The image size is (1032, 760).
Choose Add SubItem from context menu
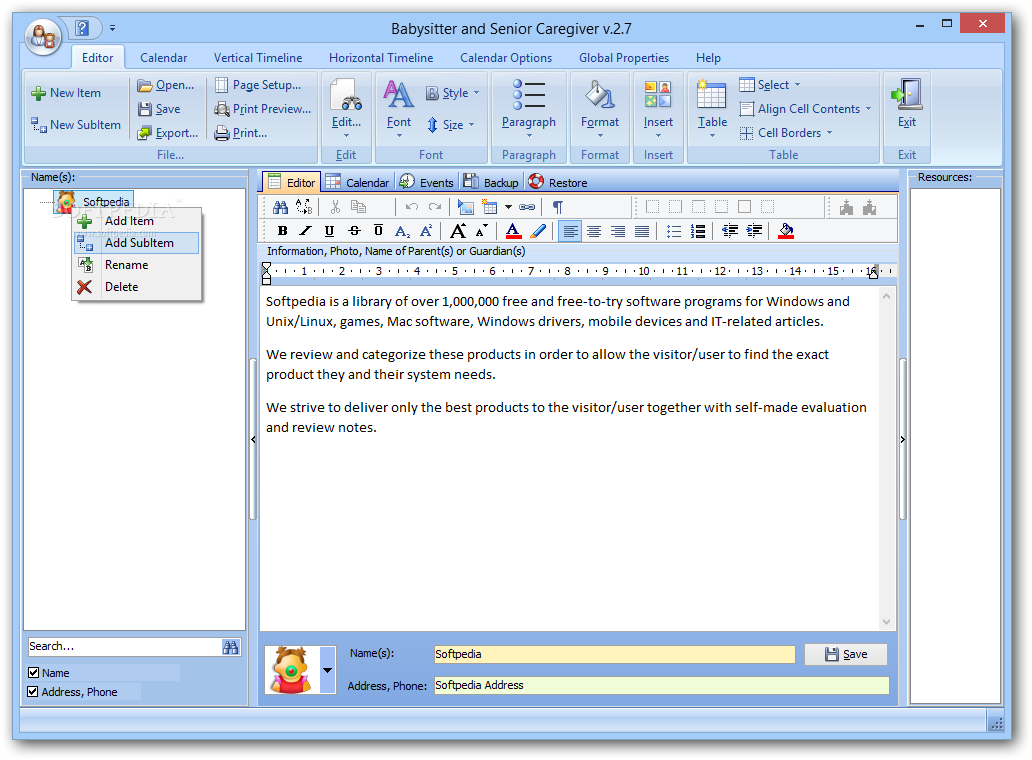(x=137, y=243)
